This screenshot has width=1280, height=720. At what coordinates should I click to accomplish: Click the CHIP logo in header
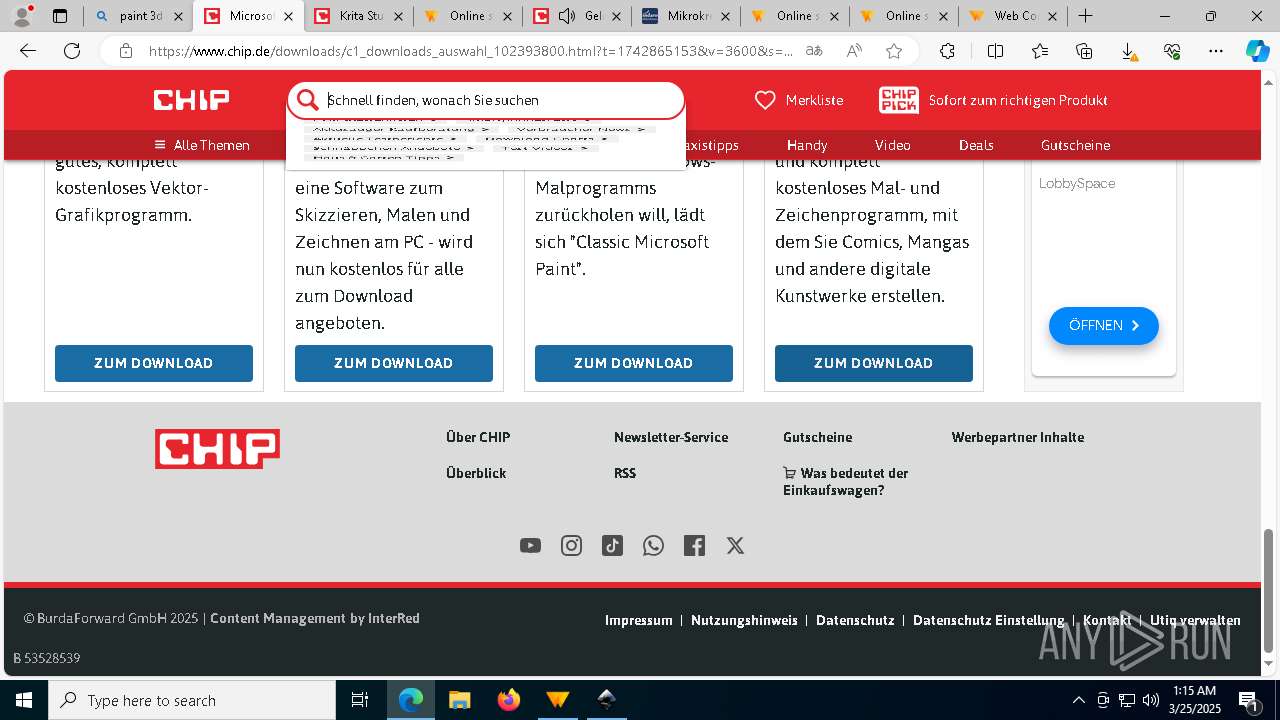(191, 100)
